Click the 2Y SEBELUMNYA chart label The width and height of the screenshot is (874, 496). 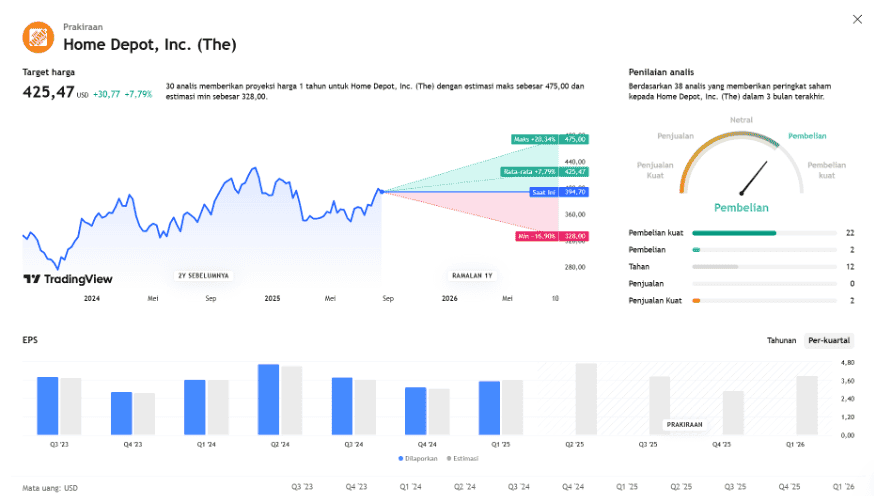[203, 275]
